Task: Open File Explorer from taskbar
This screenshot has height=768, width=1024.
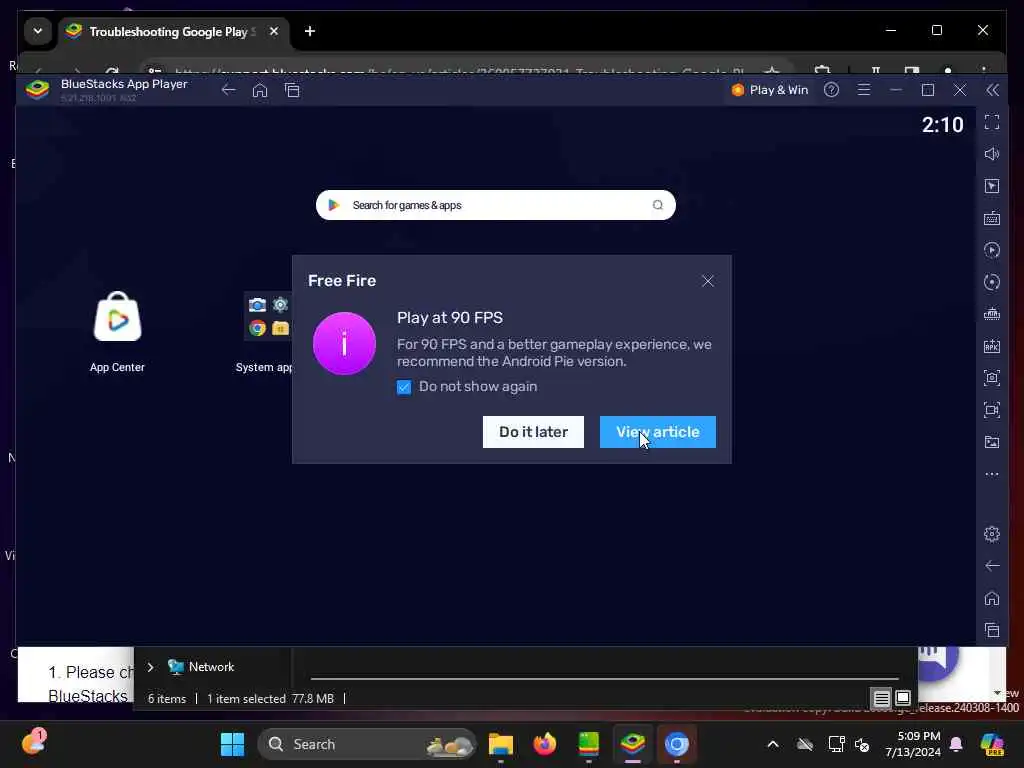Action: (501, 744)
